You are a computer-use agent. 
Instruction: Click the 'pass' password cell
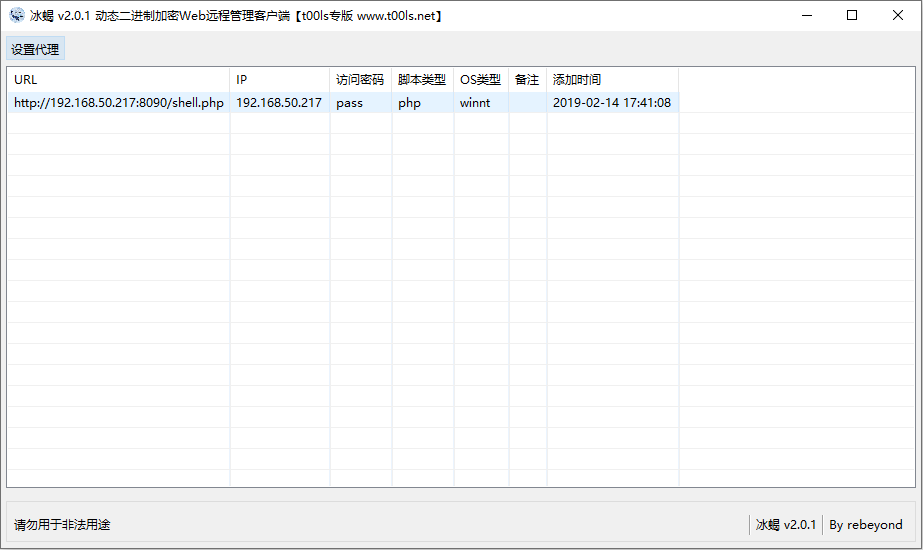[x=350, y=103]
